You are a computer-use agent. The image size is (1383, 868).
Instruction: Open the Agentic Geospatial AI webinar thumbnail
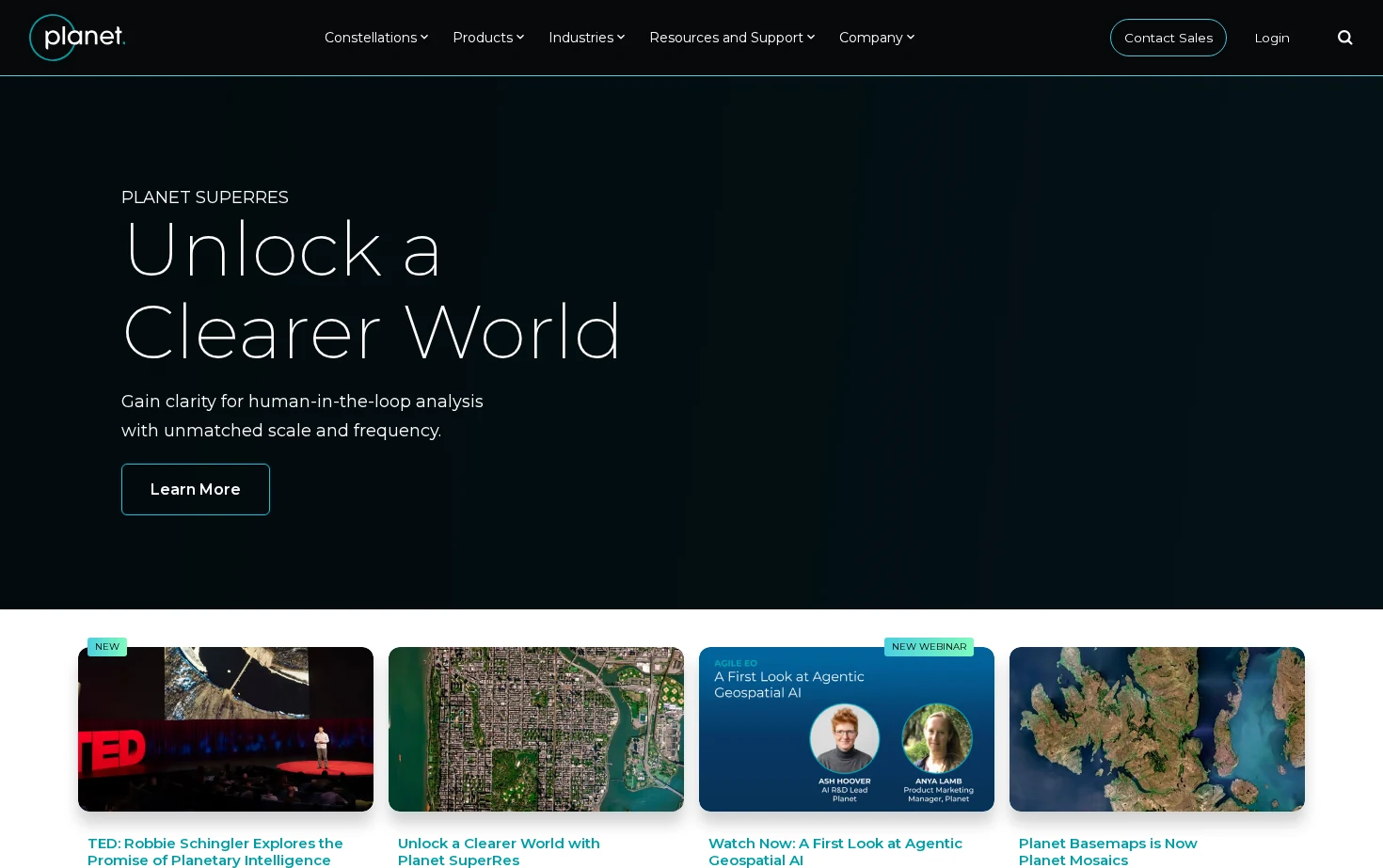(x=847, y=729)
